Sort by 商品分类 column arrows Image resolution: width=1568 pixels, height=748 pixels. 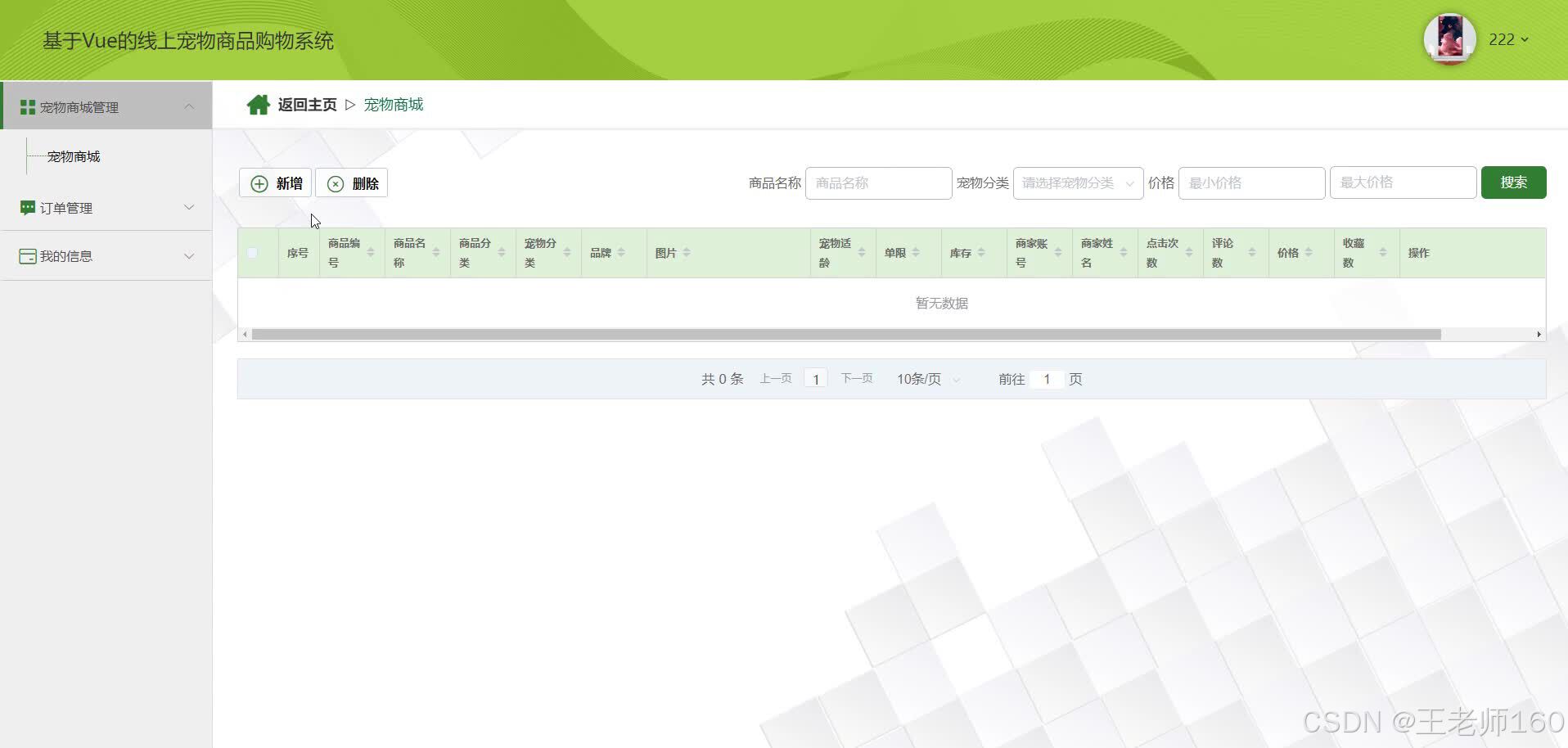point(502,253)
